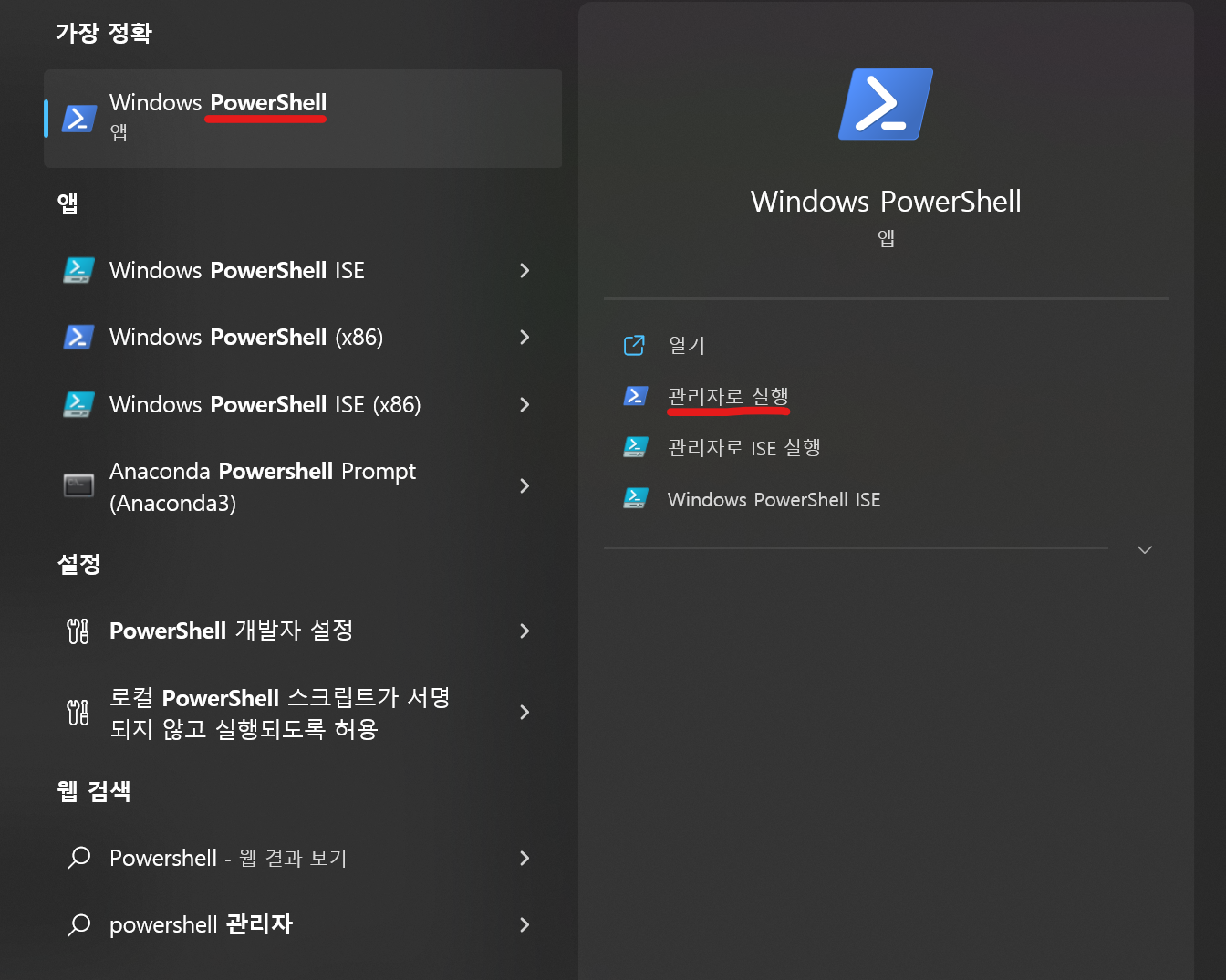This screenshot has width=1226, height=980.
Task: Click the Windows PowerShell title in preview pane
Action: 886,201
